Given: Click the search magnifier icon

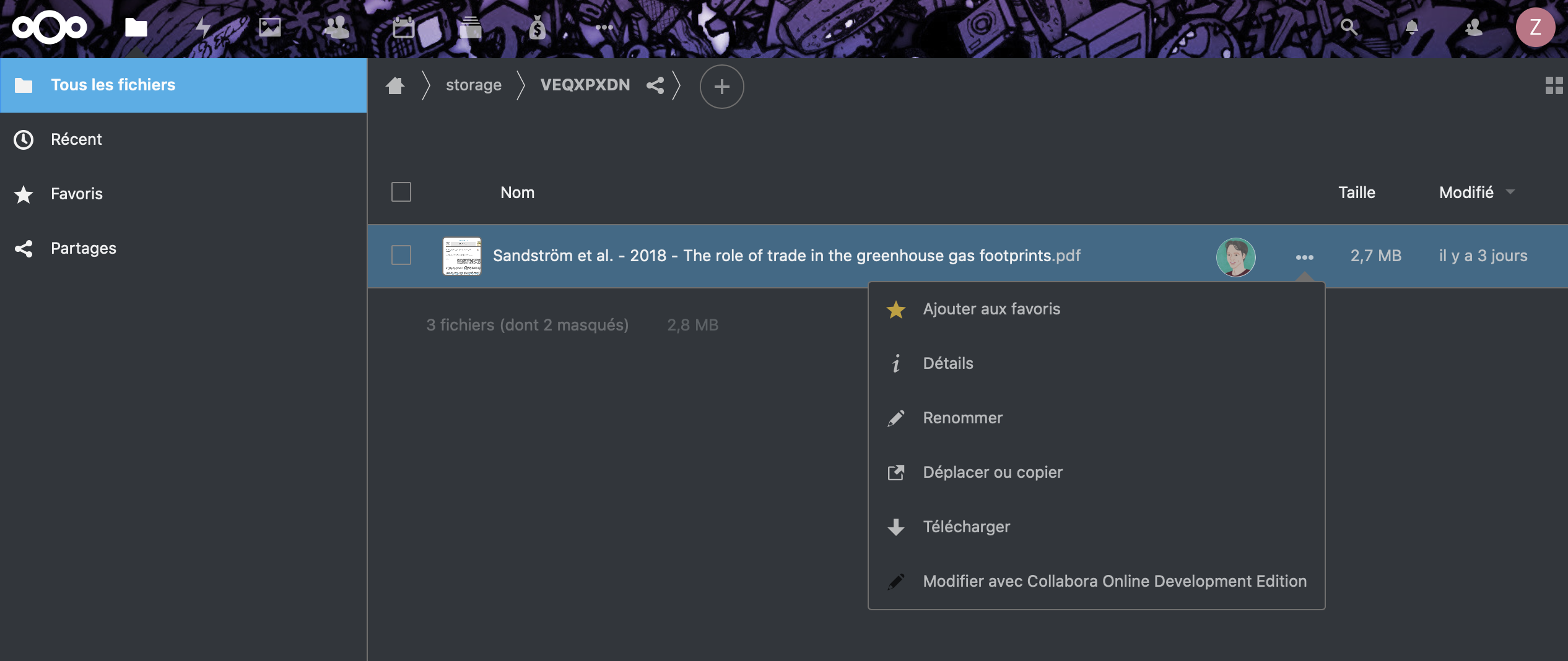Looking at the screenshot, I should tap(1348, 27).
